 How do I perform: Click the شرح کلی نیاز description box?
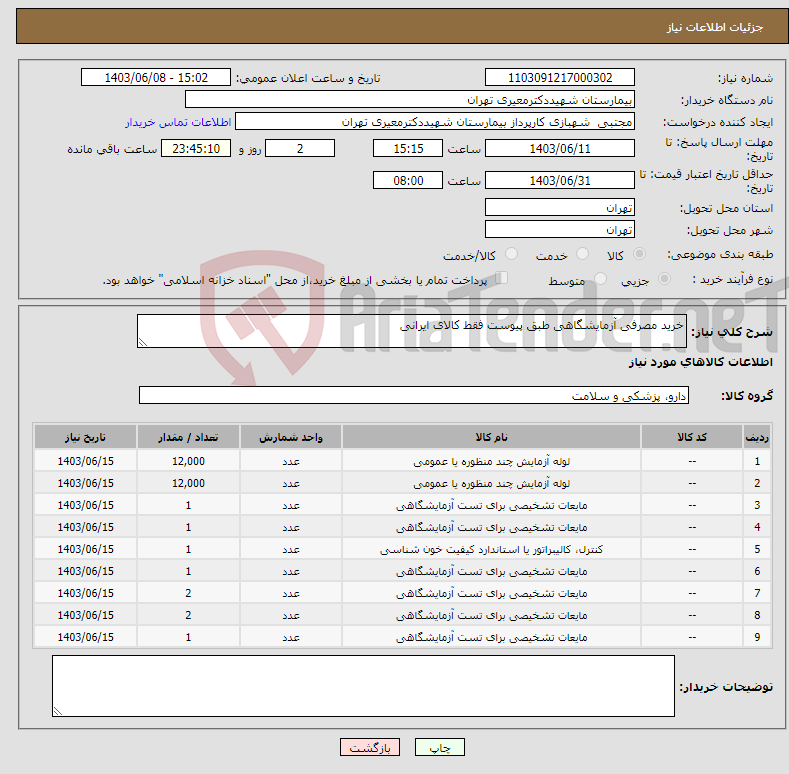[x=412, y=331]
